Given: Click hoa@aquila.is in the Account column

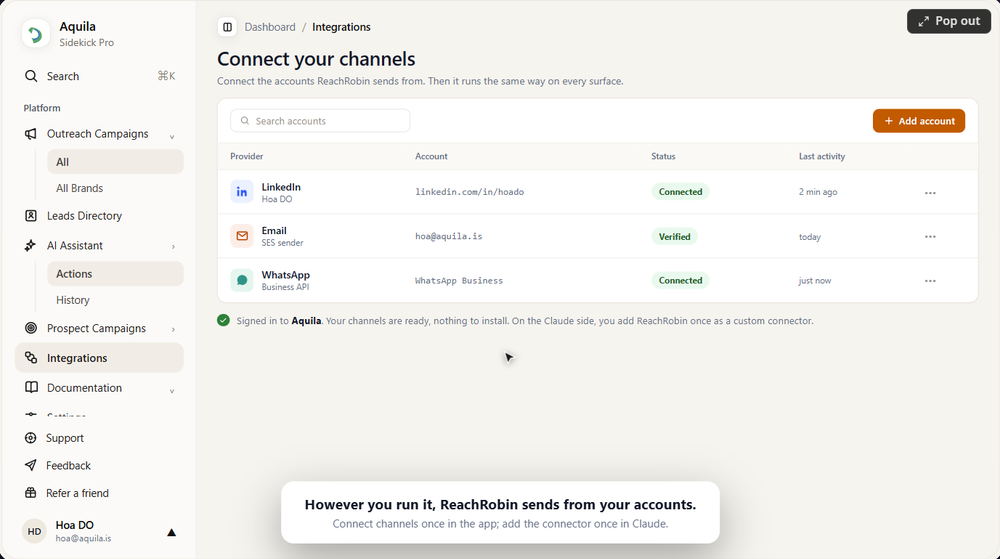Looking at the screenshot, I should coord(448,236).
